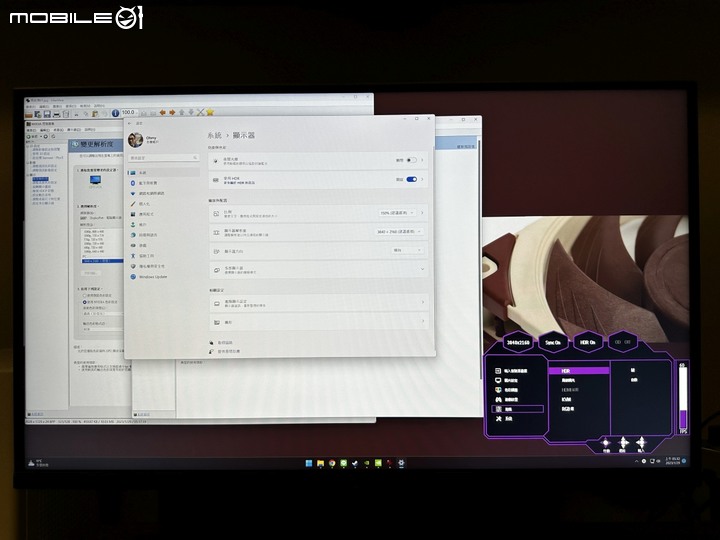720x540 pixels.
Task: Open the Scale 150% dropdown
Action: tap(397, 213)
